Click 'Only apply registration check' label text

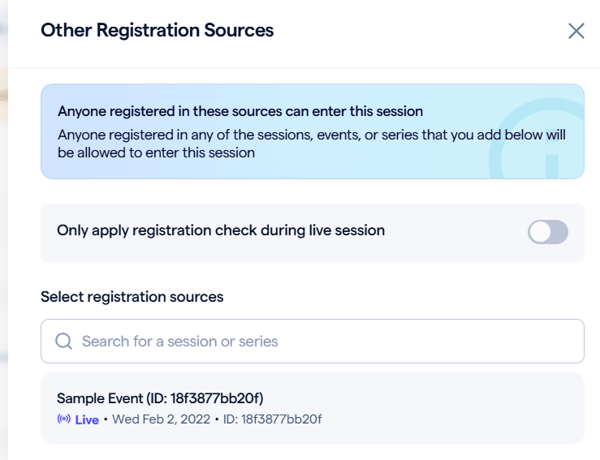[220, 230]
